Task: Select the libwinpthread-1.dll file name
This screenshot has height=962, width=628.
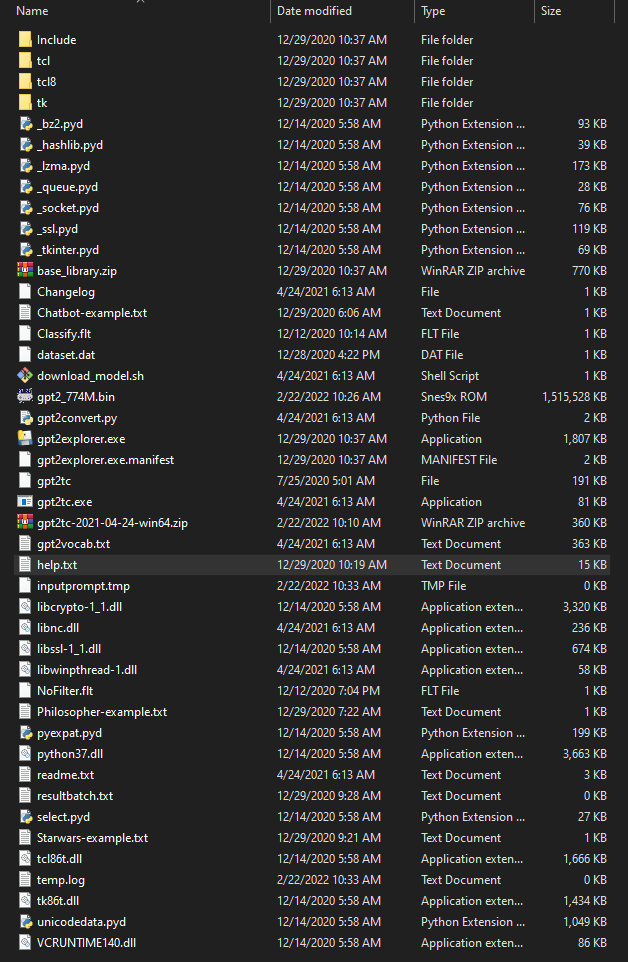Action: point(87,670)
